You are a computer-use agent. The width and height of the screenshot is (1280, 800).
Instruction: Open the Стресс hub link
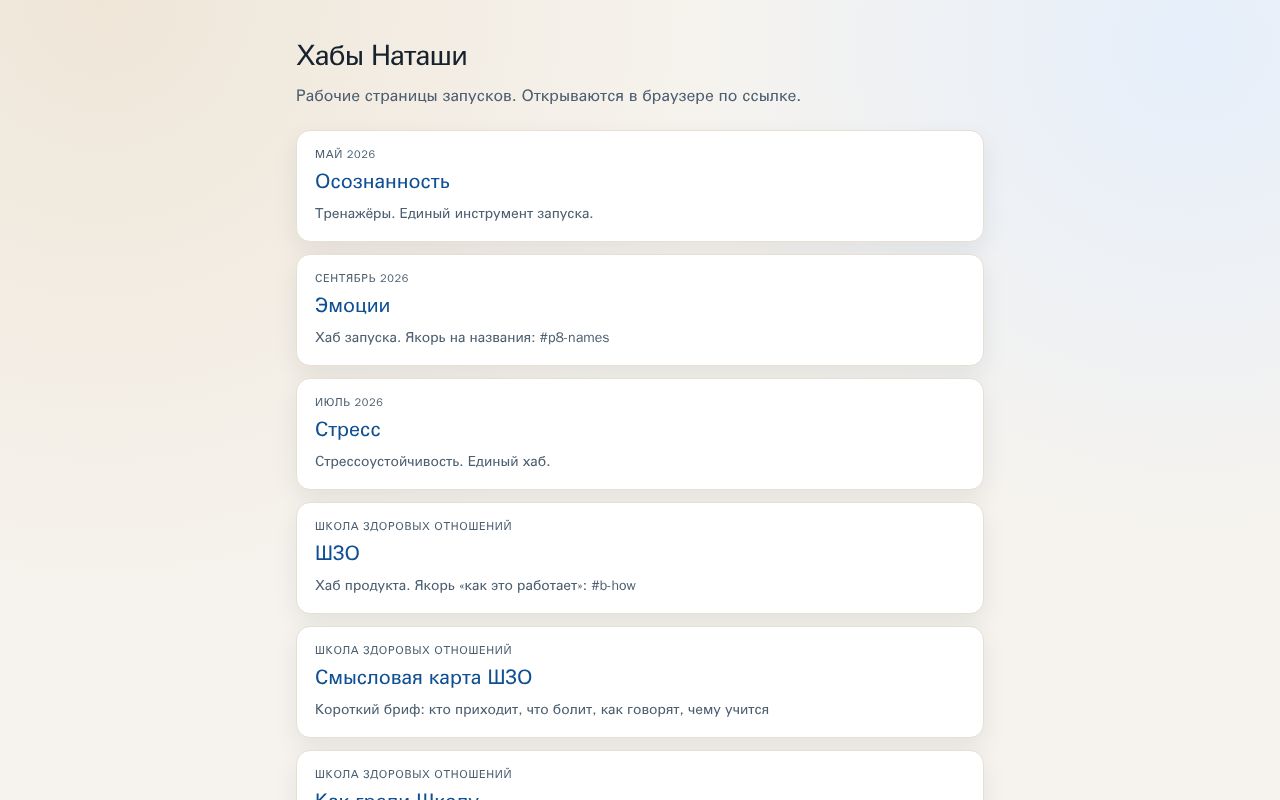tap(347, 429)
